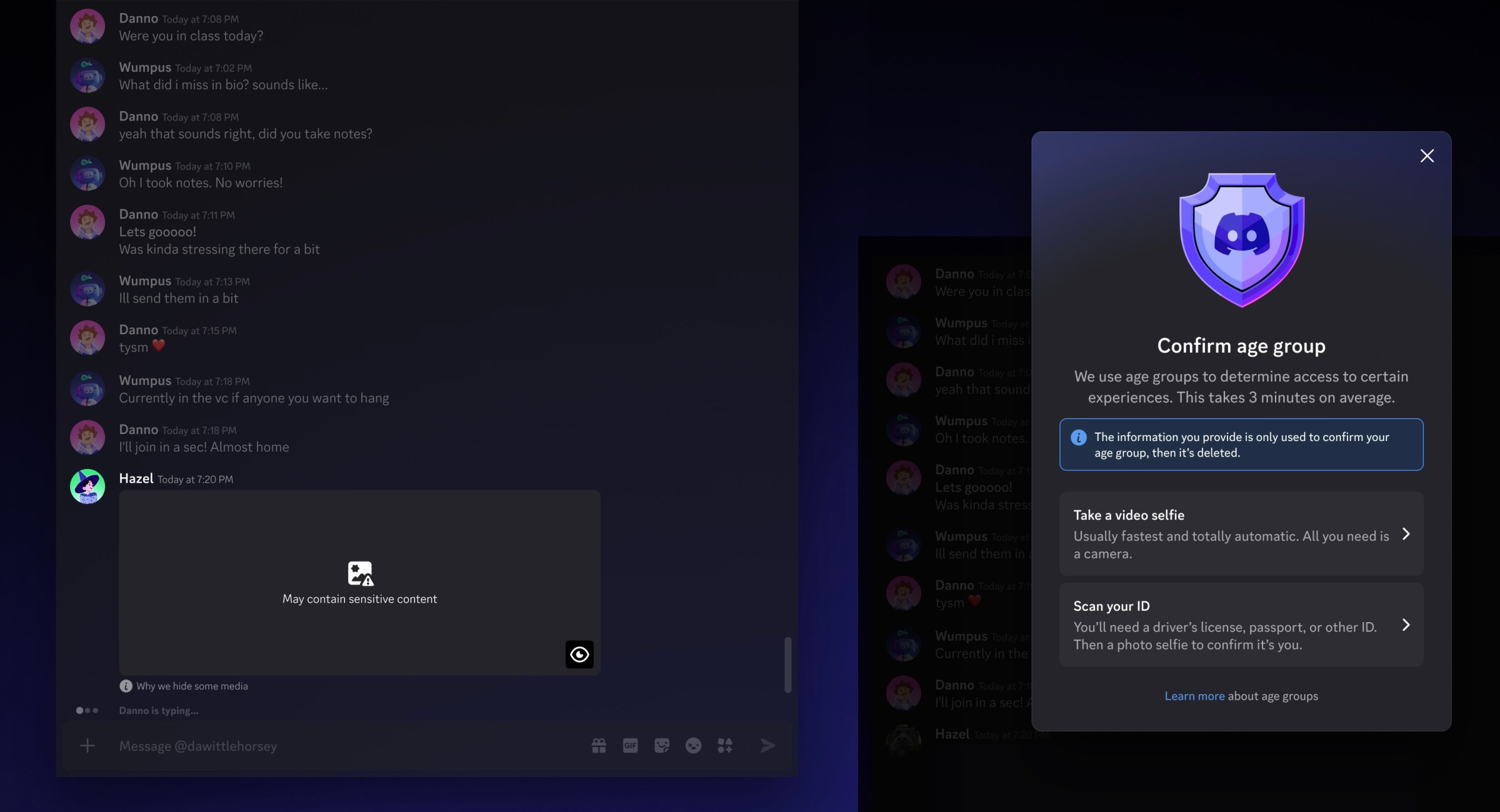Open the gift menu icon
1500x812 pixels.
[x=598, y=745]
